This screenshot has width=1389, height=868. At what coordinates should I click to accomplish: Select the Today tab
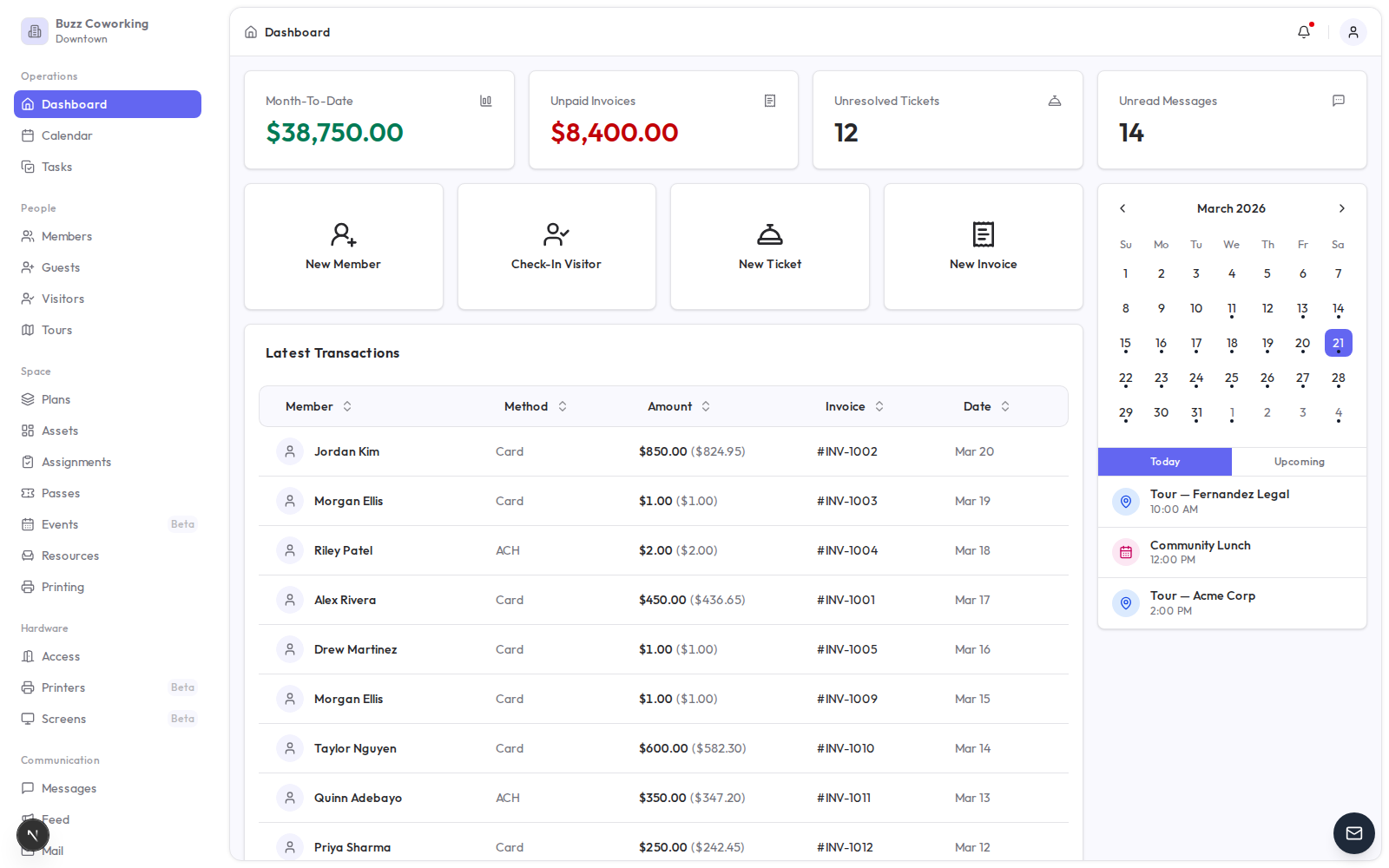1164,462
